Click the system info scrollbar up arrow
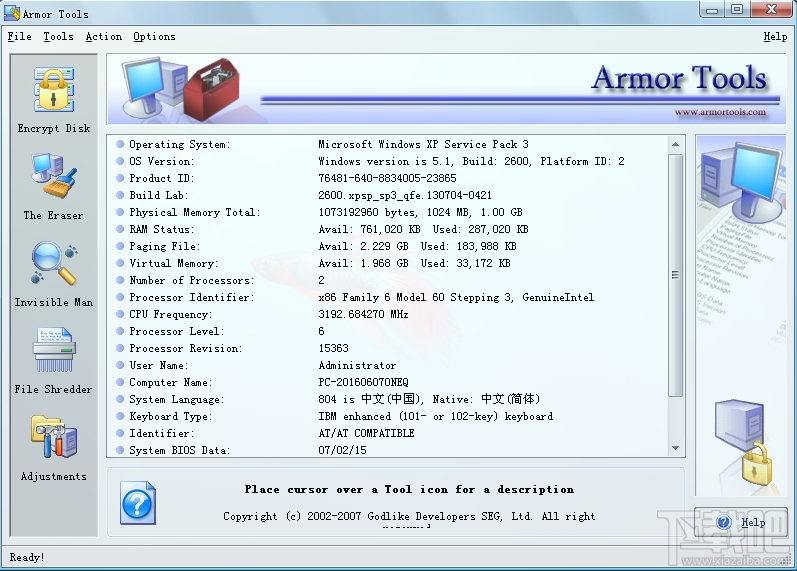 pyautogui.click(x=675, y=144)
